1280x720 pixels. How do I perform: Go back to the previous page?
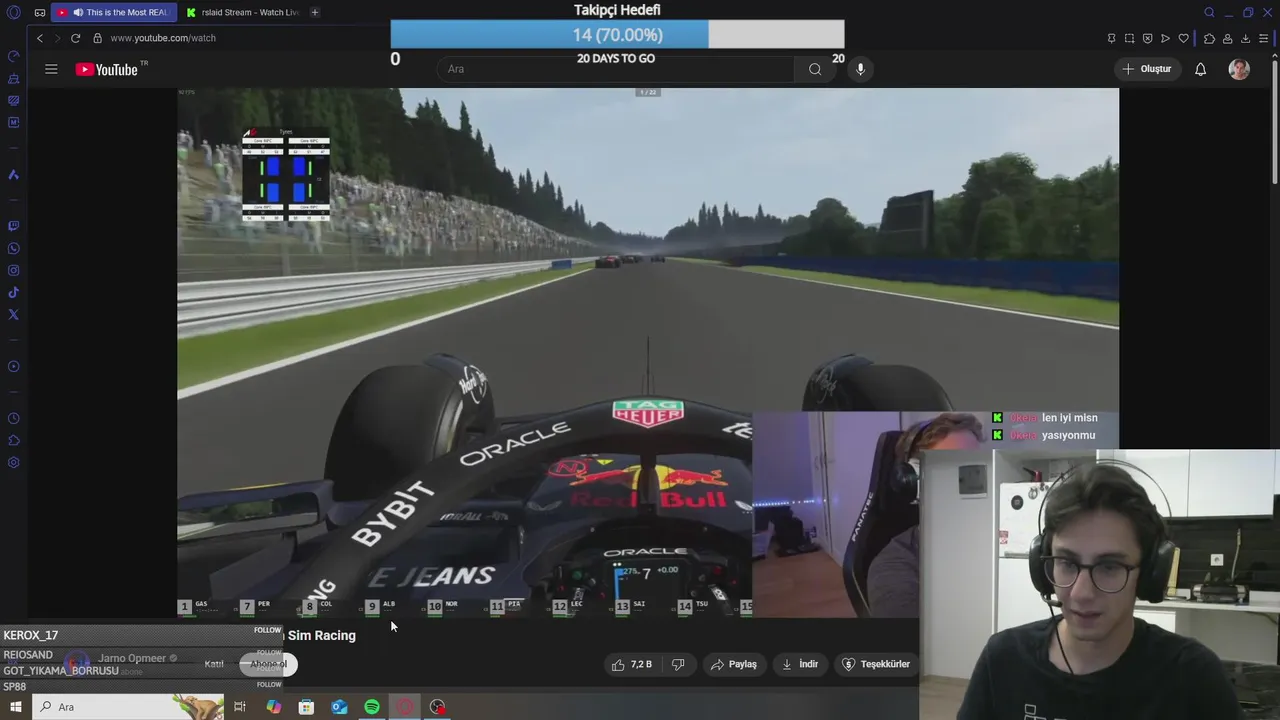coord(40,38)
